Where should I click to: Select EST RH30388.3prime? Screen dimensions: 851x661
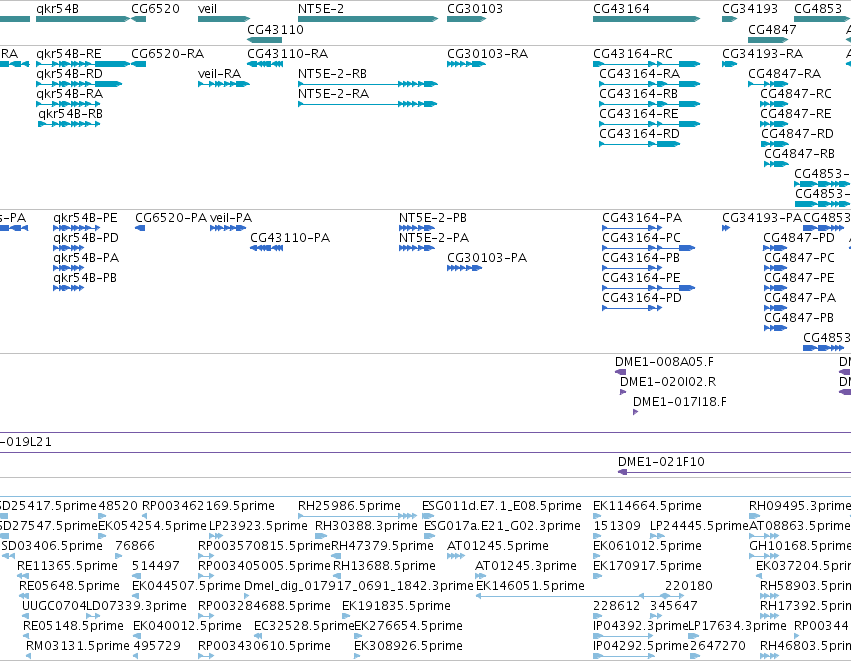click(366, 526)
